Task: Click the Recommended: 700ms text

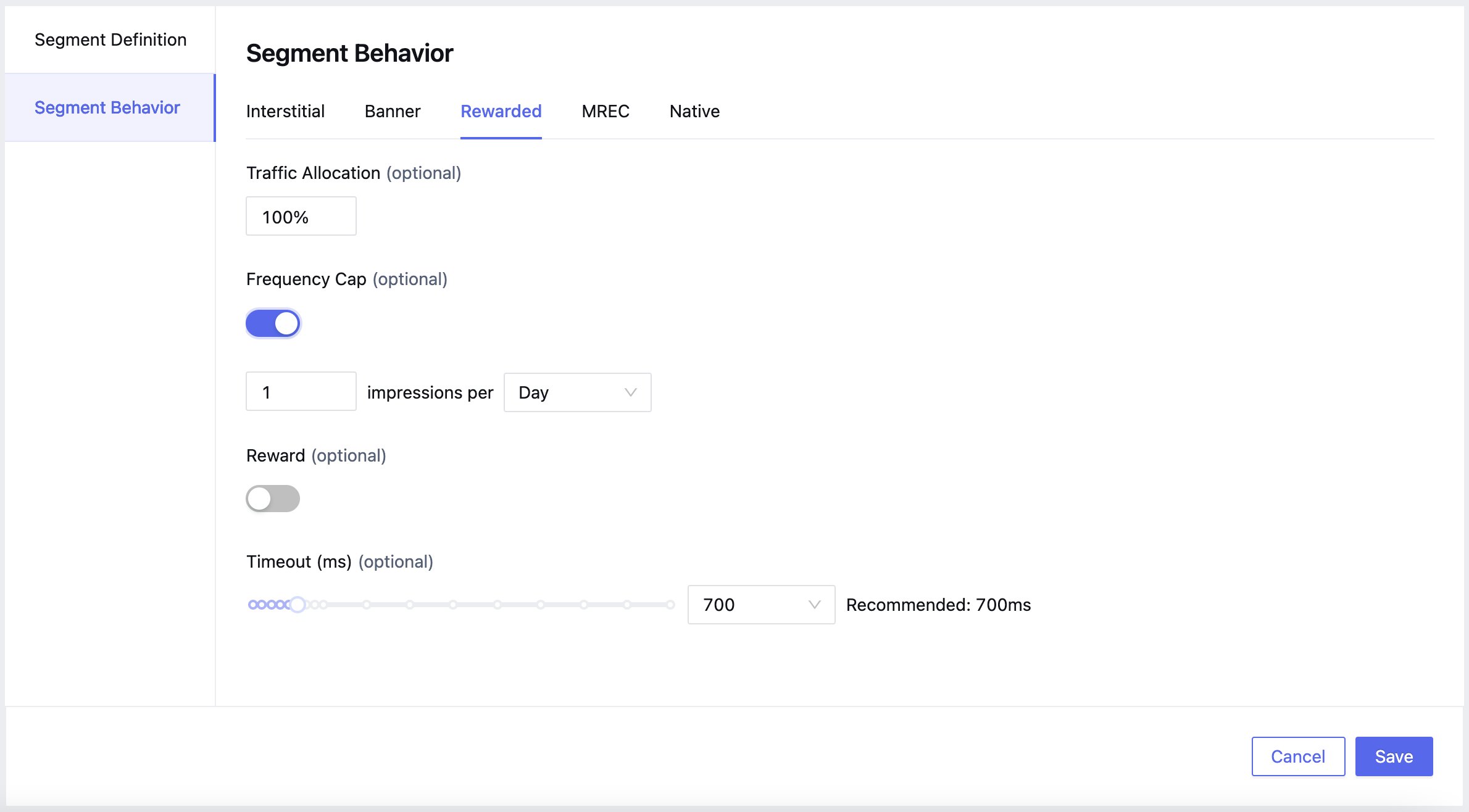Action: [x=938, y=605]
